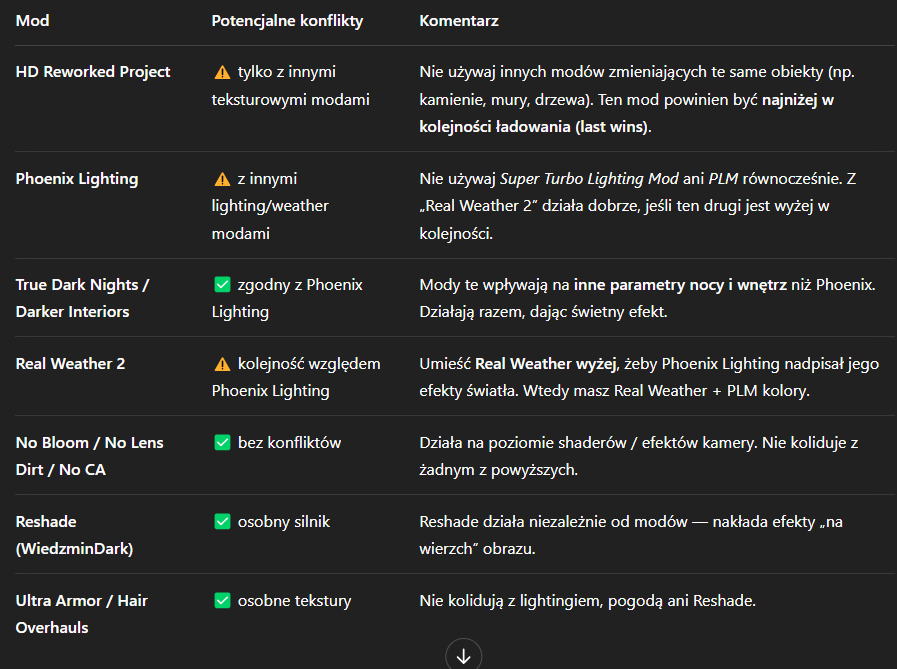
Task: Select the 'Mod' column header
Action: click(33, 21)
